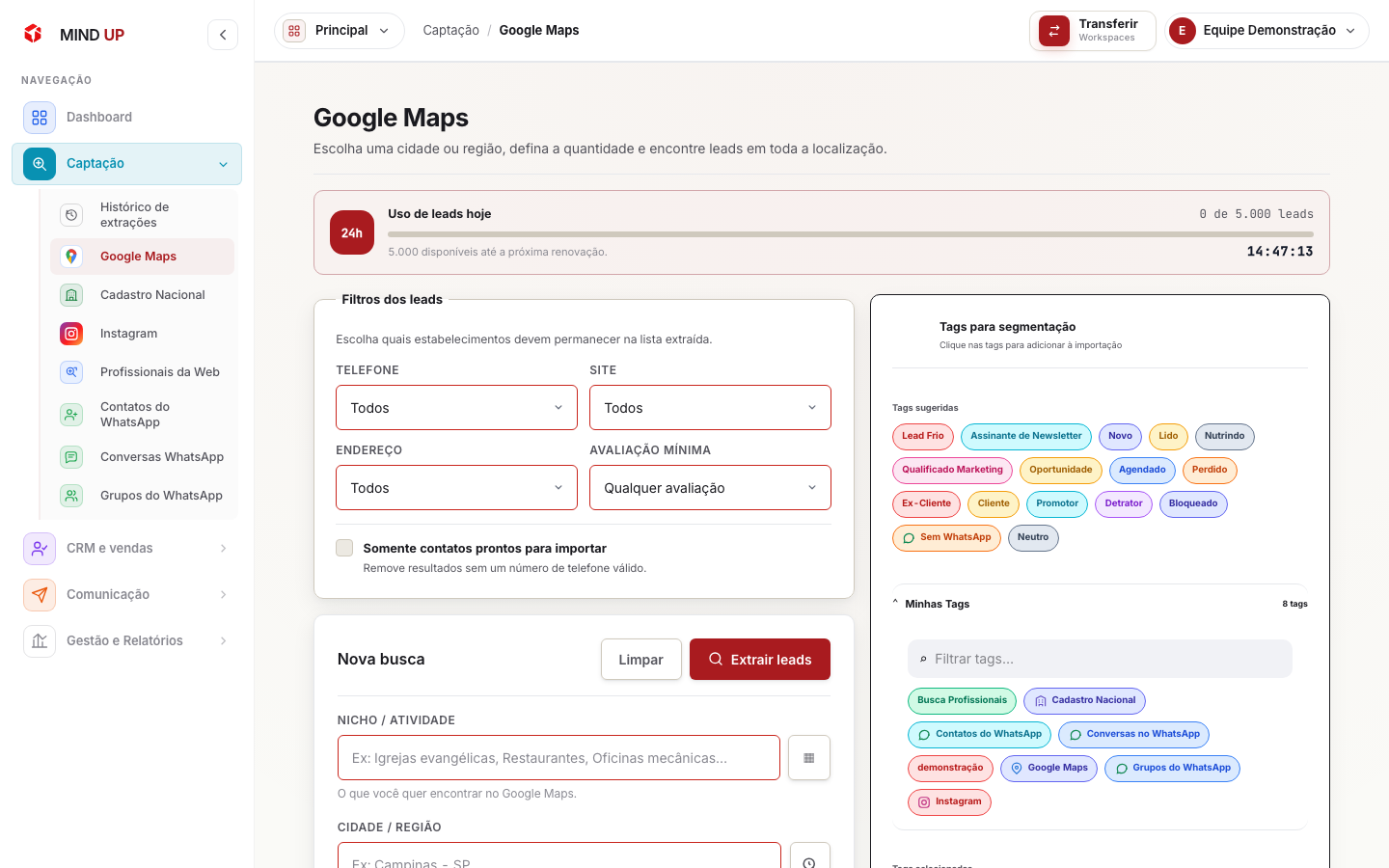Select the Busca Profissionais tag
This screenshot has width=1389, height=868.
tap(962, 701)
